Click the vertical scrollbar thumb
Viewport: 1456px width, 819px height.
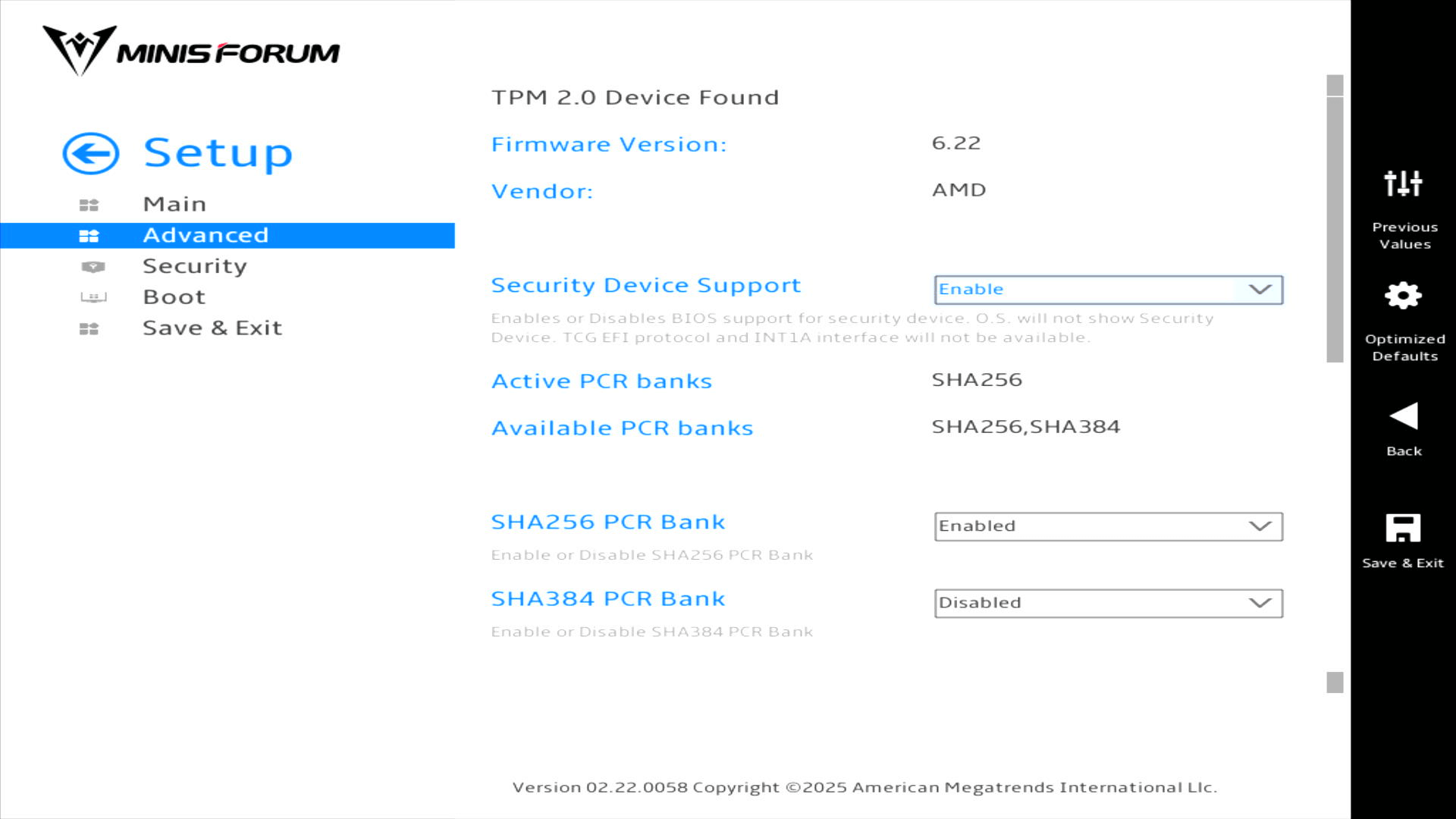point(1335,229)
